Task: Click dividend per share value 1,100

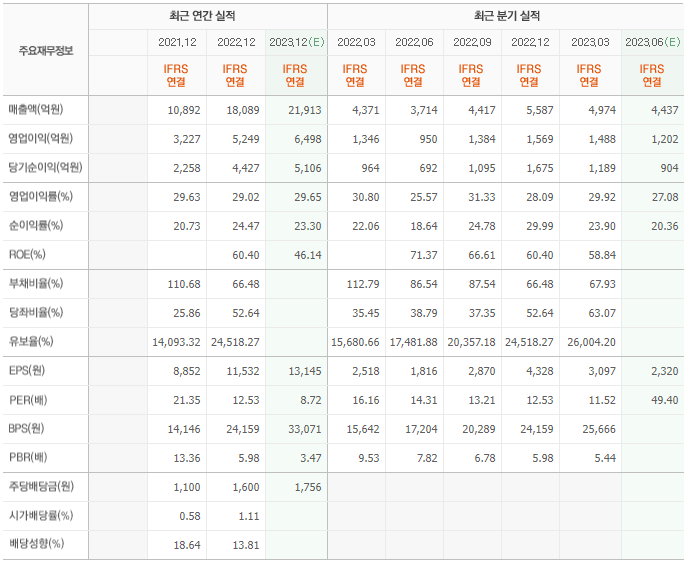Action: coord(187,487)
